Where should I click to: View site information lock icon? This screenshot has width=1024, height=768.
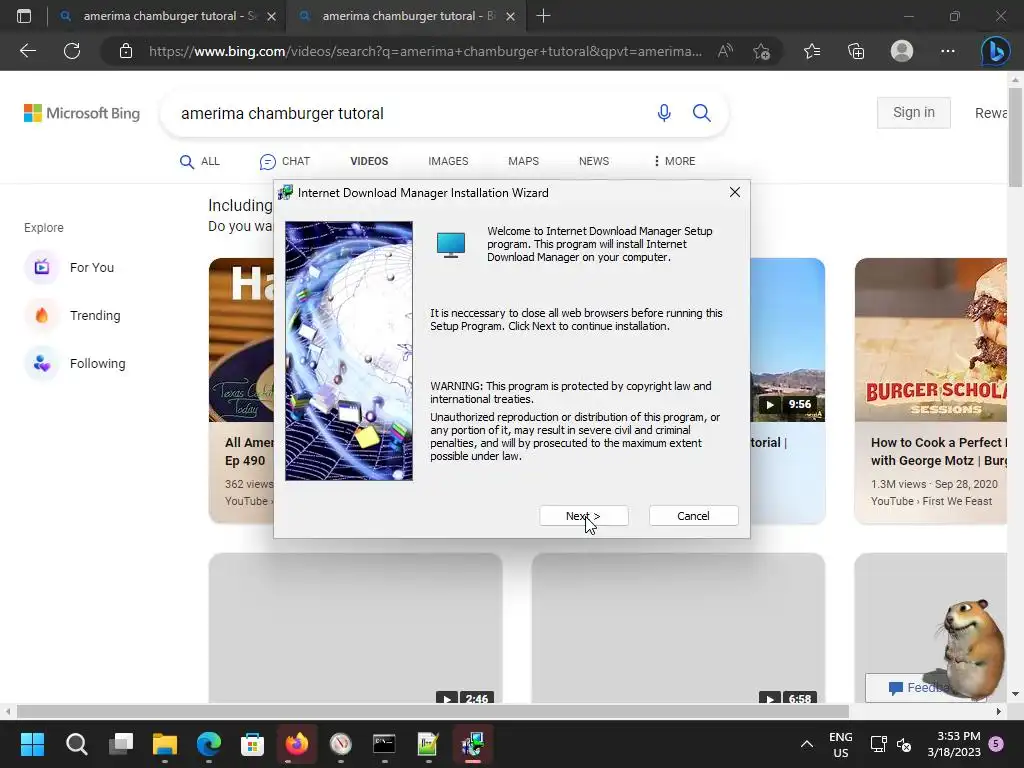pyautogui.click(x=126, y=51)
